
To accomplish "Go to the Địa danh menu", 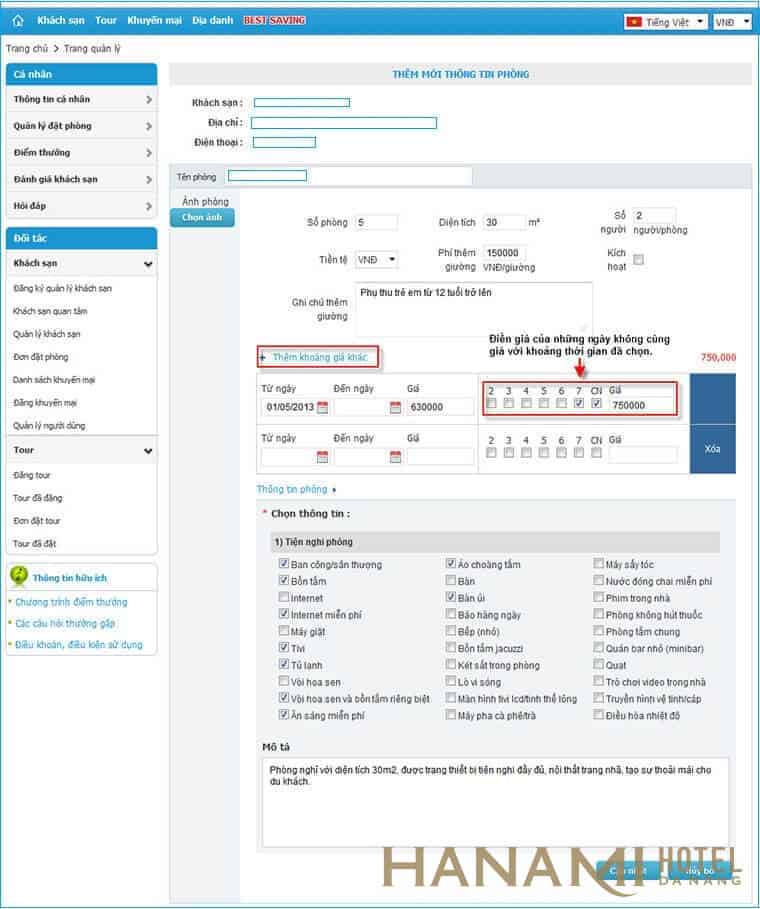I will pyautogui.click(x=212, y=20).
